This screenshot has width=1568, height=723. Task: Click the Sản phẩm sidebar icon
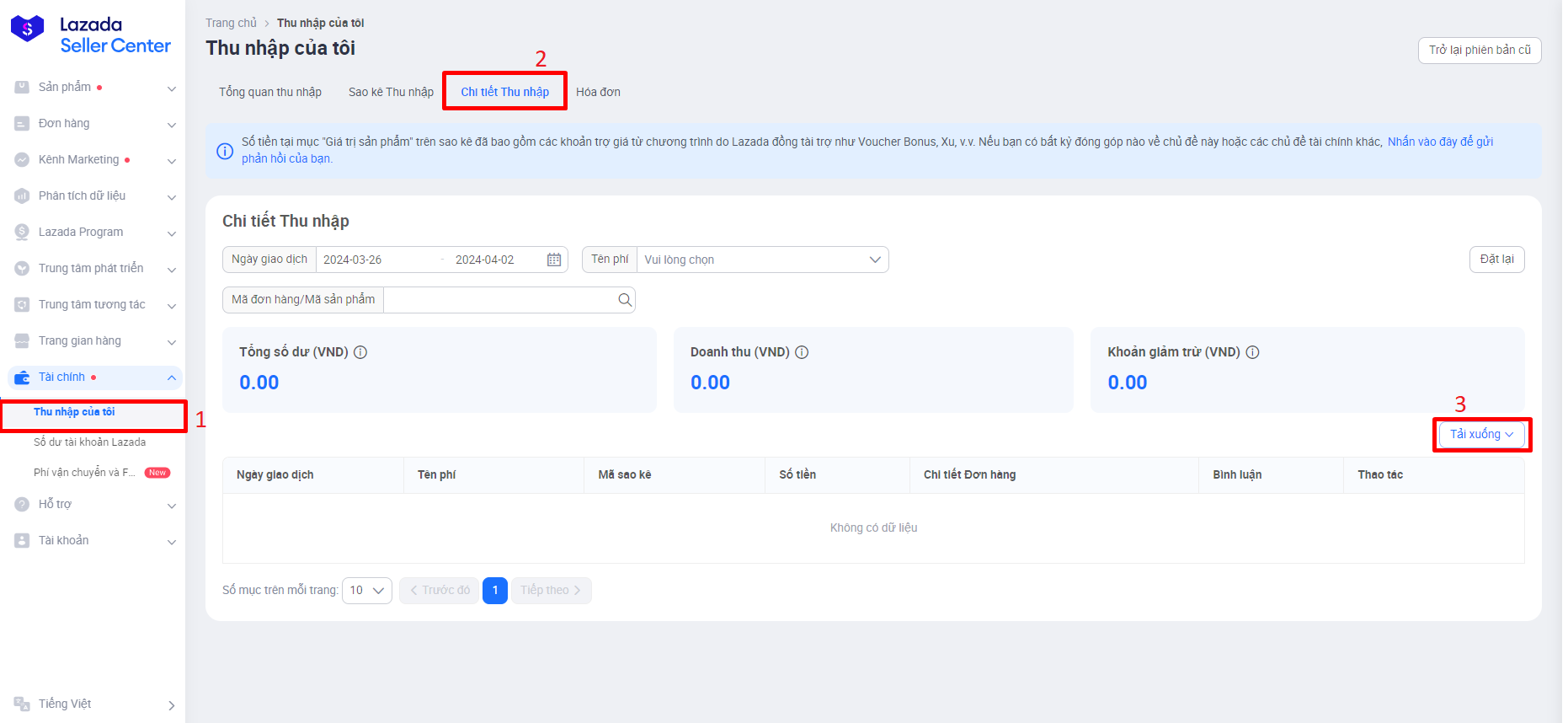point(22,88)
